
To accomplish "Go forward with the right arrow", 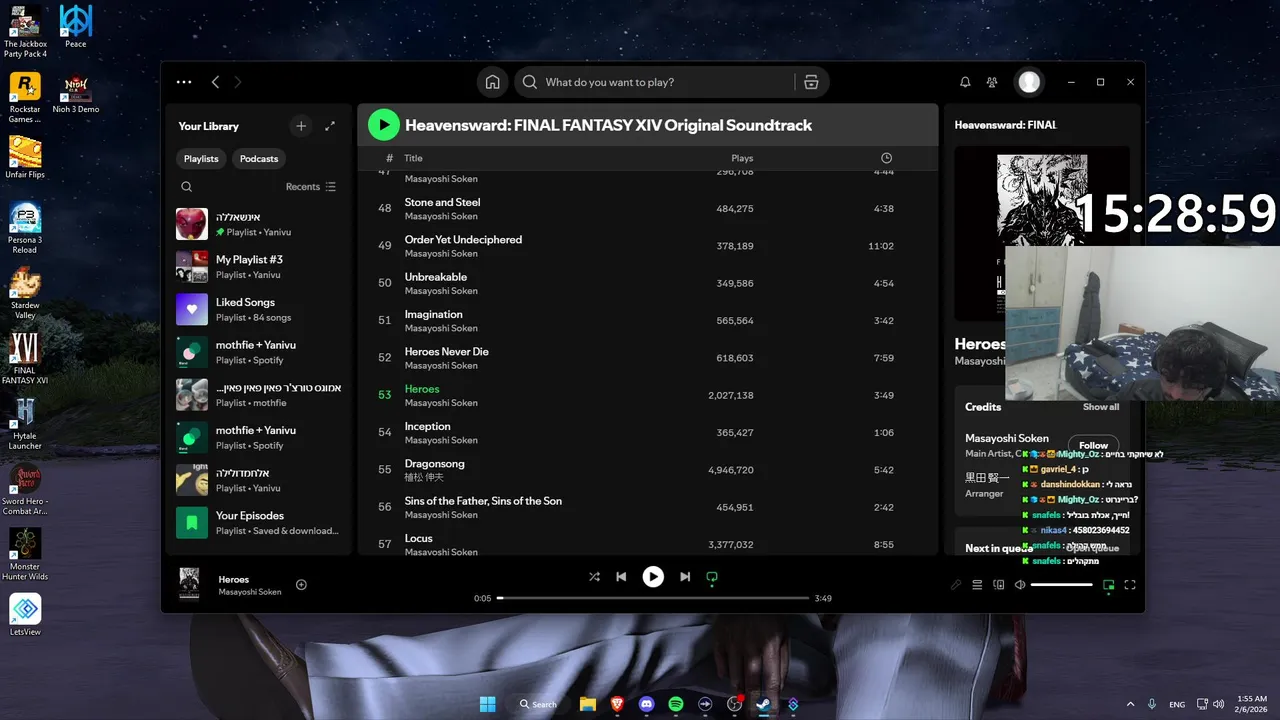I will [x=238, y=82].
